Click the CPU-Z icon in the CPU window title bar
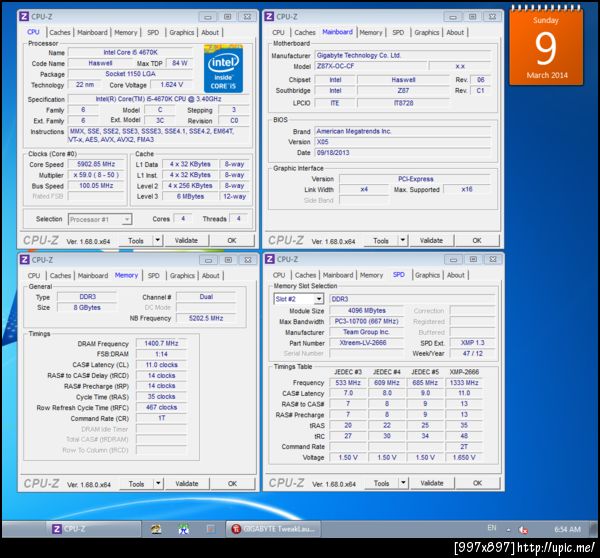The height and width of the screenshot is (558, 600). tap(24, 16)
